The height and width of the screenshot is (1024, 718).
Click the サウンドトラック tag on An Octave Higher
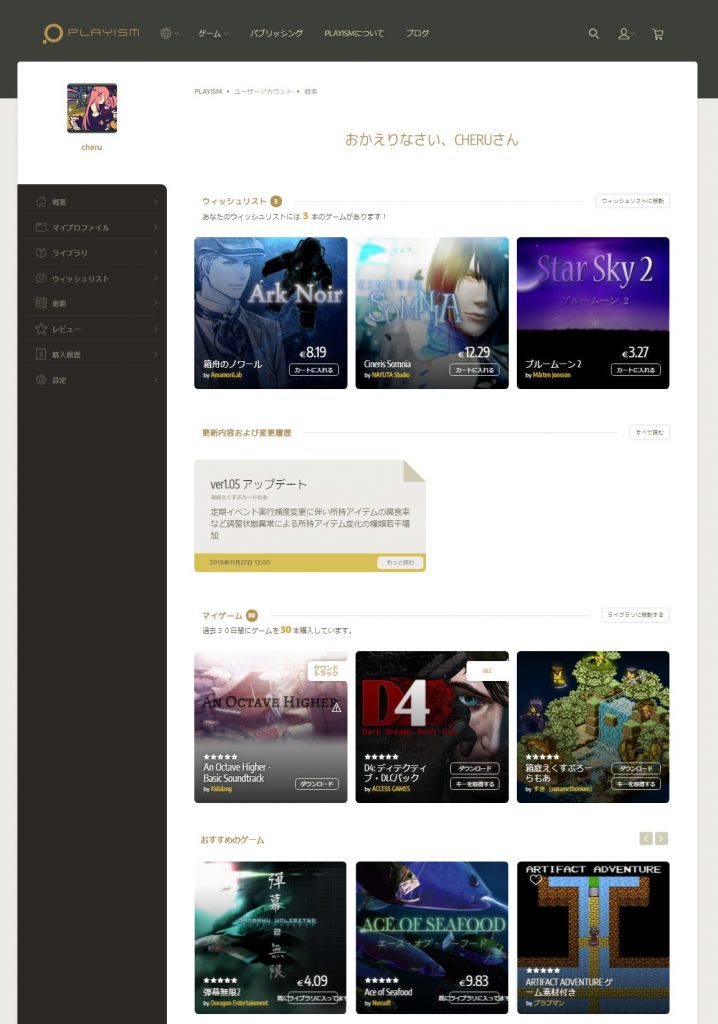coord(327,671)
